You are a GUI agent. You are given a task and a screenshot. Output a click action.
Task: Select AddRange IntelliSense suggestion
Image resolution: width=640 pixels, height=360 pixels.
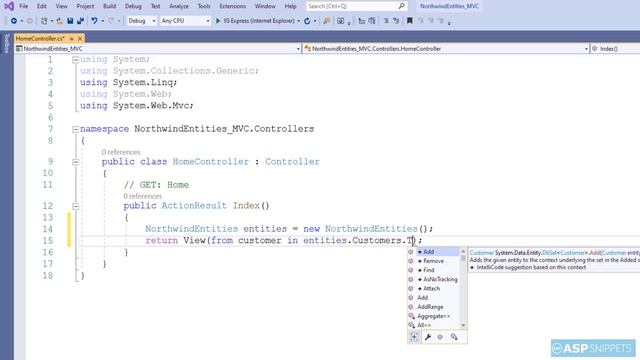click(x=433, y=307)
